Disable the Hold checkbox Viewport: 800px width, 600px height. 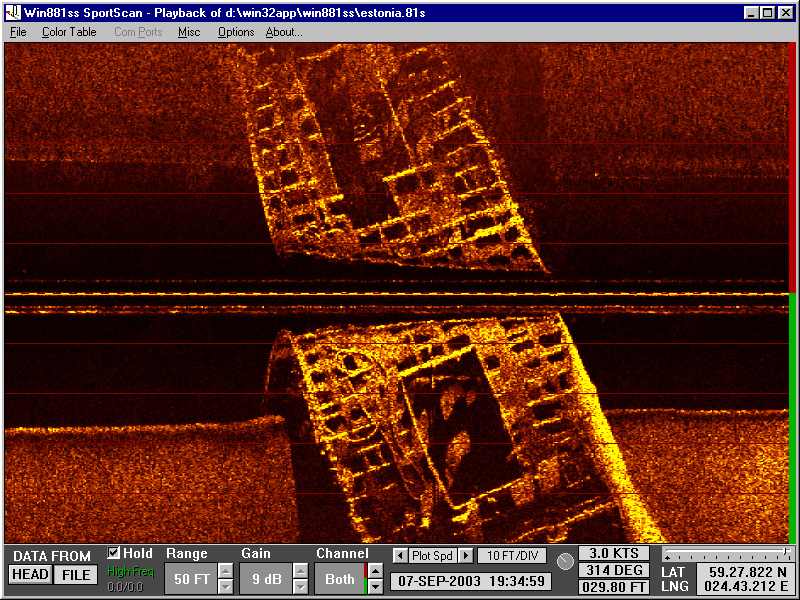click(x=113, y=552)
